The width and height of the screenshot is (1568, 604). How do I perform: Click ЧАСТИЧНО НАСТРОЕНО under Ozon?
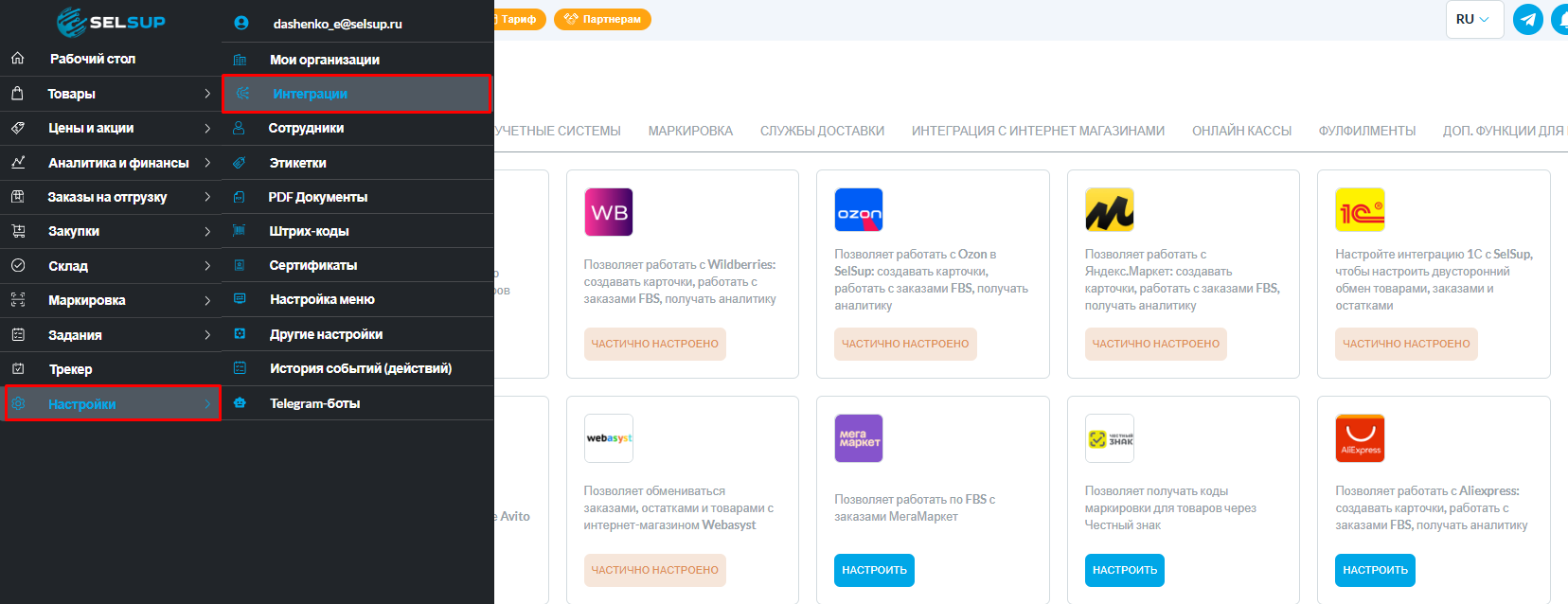905,344
